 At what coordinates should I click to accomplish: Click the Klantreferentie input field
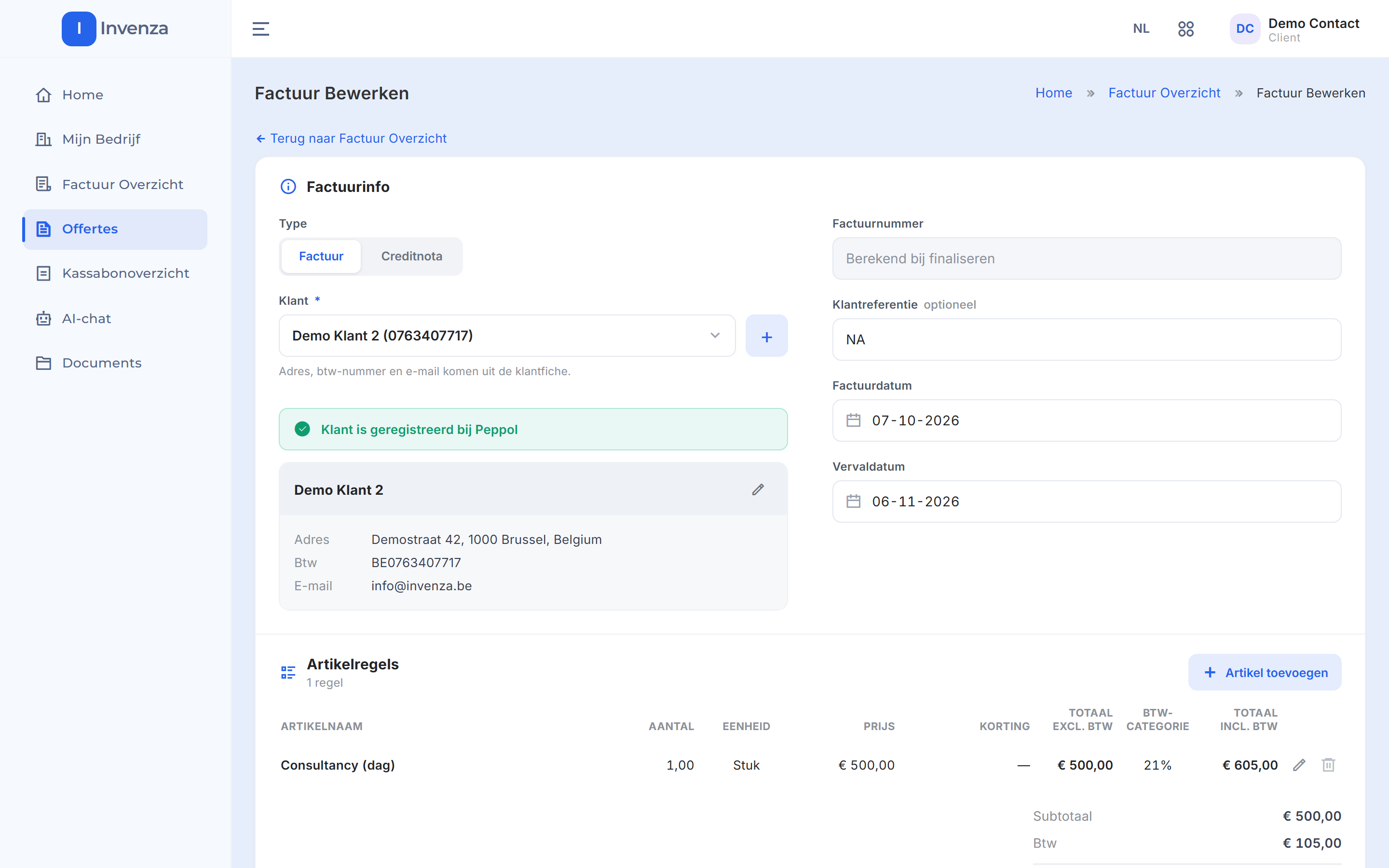pos(1087,339)
